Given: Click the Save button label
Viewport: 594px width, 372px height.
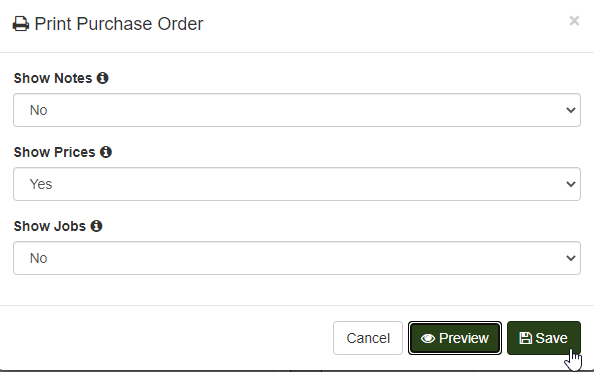Looking at the screenshot, I should click(x=552, y=338).
